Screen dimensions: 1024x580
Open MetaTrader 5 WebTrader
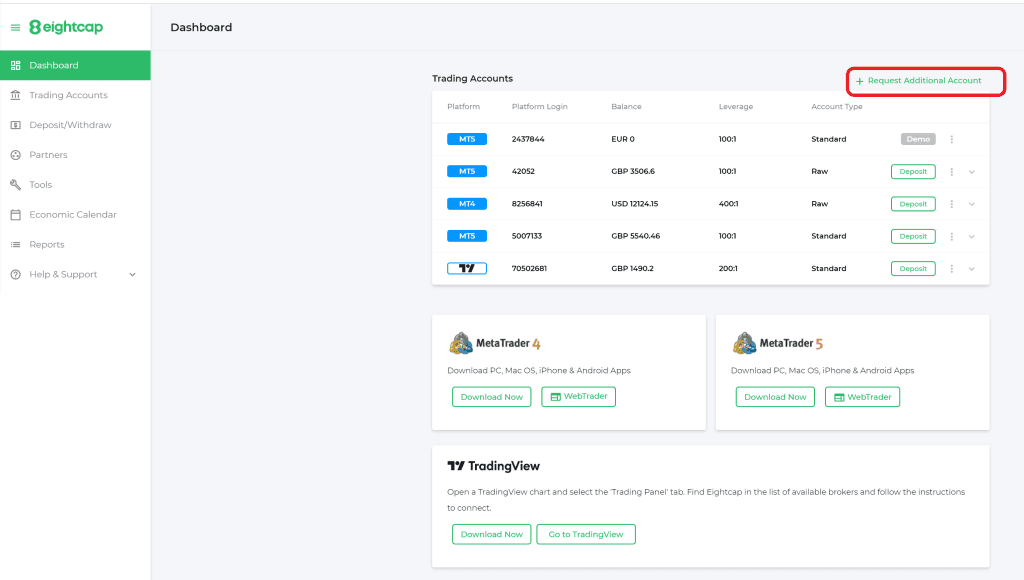point(862,396)
